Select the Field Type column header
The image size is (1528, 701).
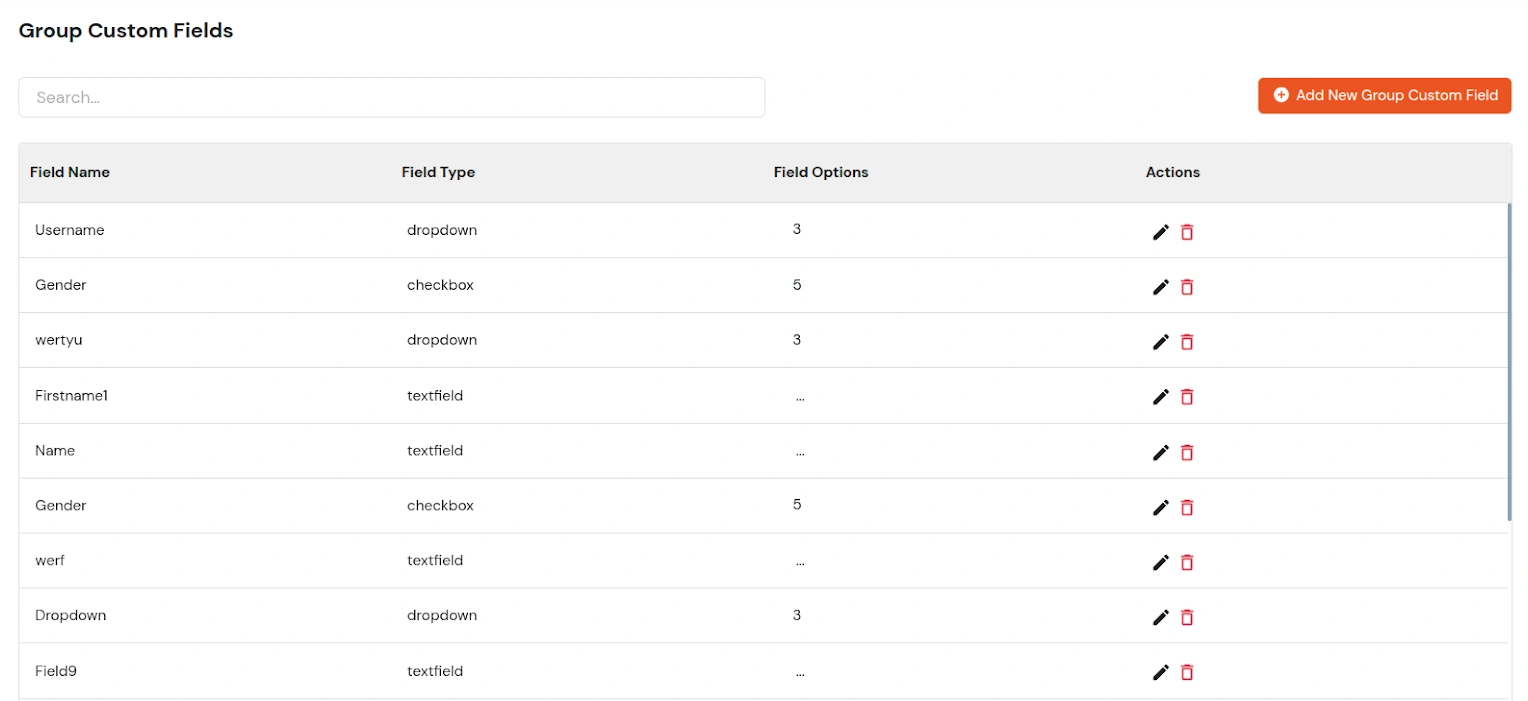438,172
